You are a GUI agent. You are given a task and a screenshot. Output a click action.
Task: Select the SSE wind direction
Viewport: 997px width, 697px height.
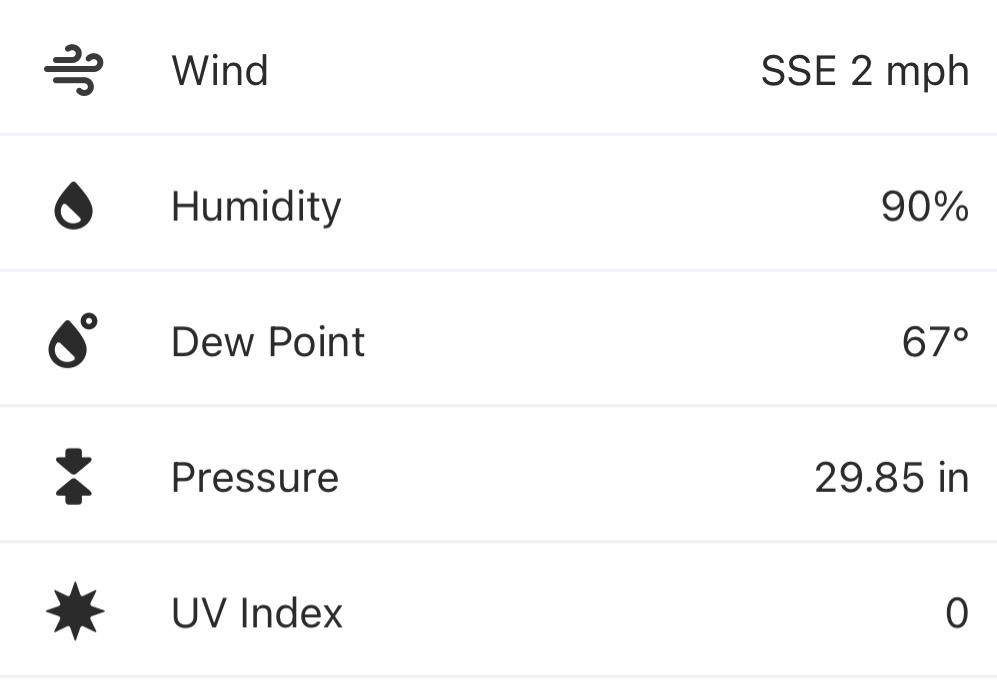click(798, 72)
